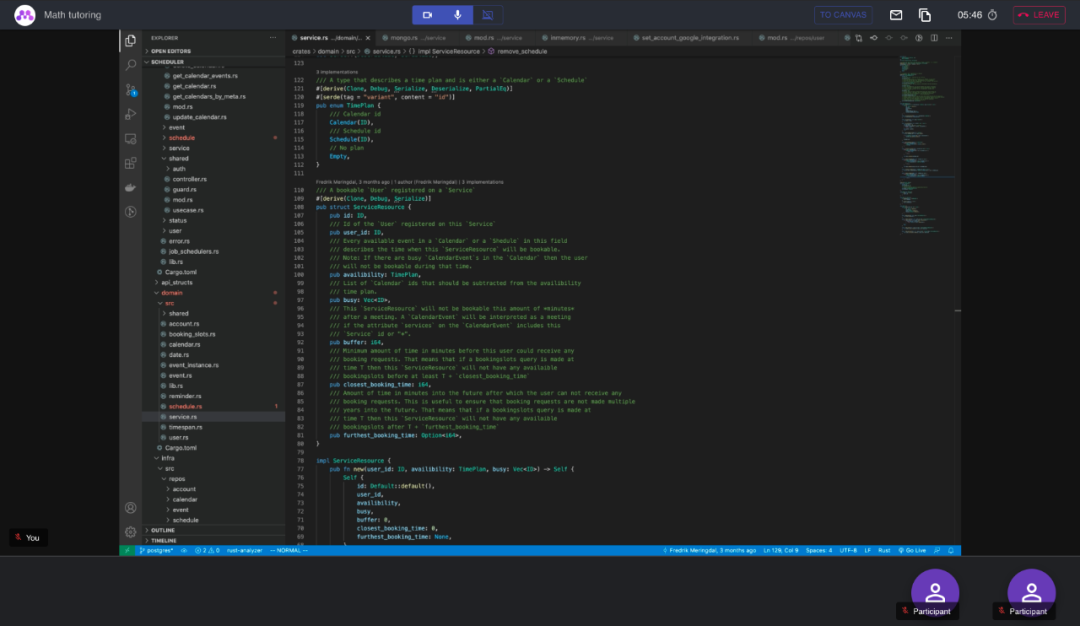The width and height of the screenshot is (1080, 626).
Task: Mute the microphone in the call bar
Action: [x=457, y=15]
